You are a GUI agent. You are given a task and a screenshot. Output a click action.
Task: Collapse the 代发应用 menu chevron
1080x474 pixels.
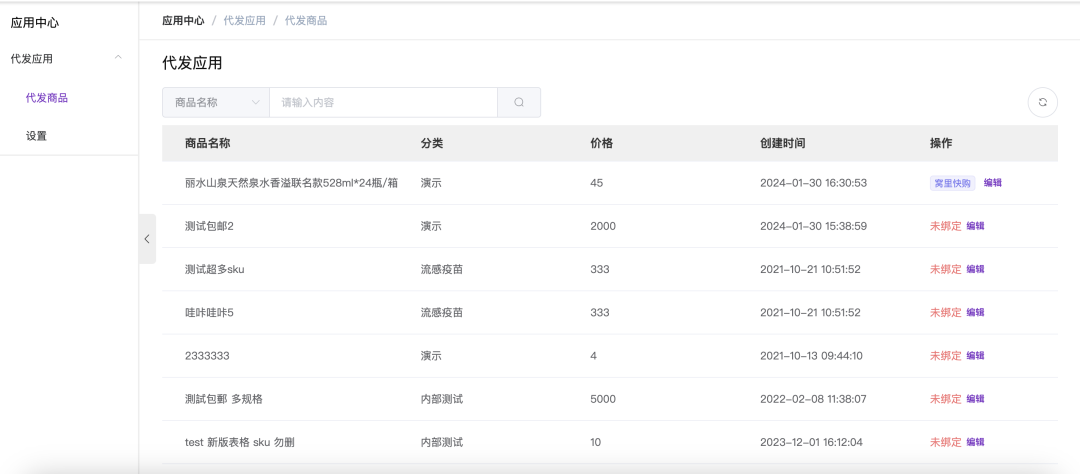point(118,58)
